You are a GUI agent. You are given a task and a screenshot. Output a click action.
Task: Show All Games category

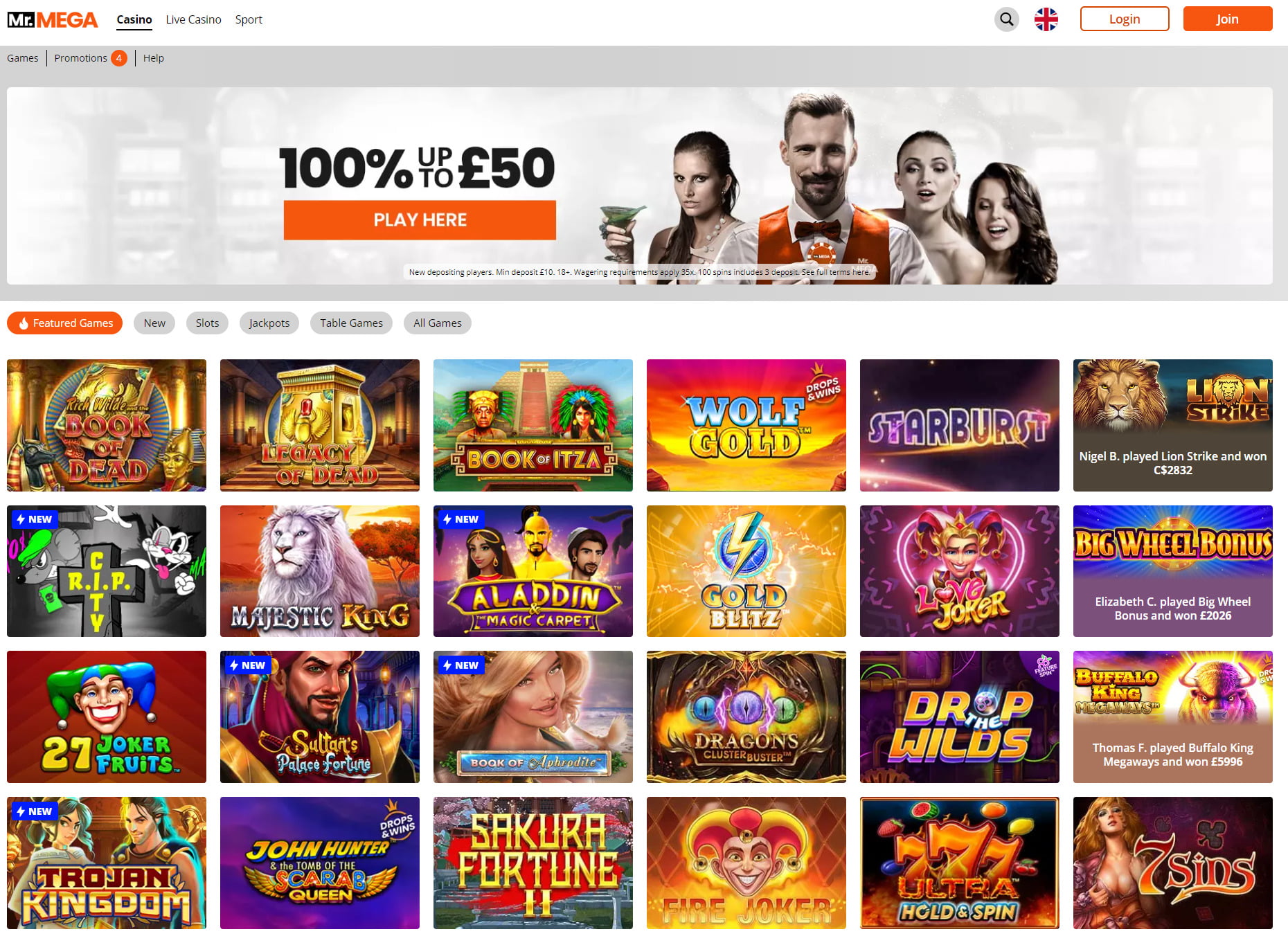pos(438,323)
